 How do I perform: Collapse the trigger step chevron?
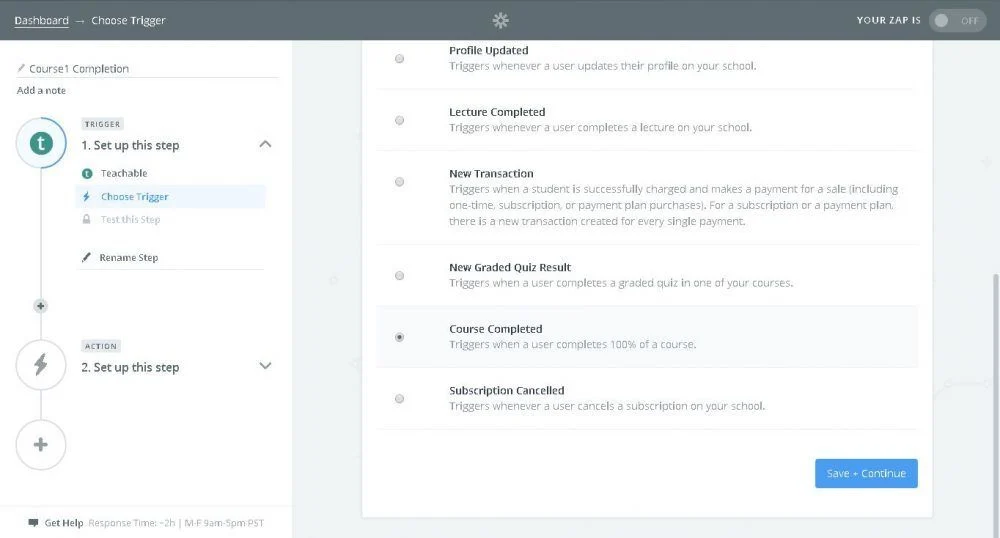pos(265,144)
